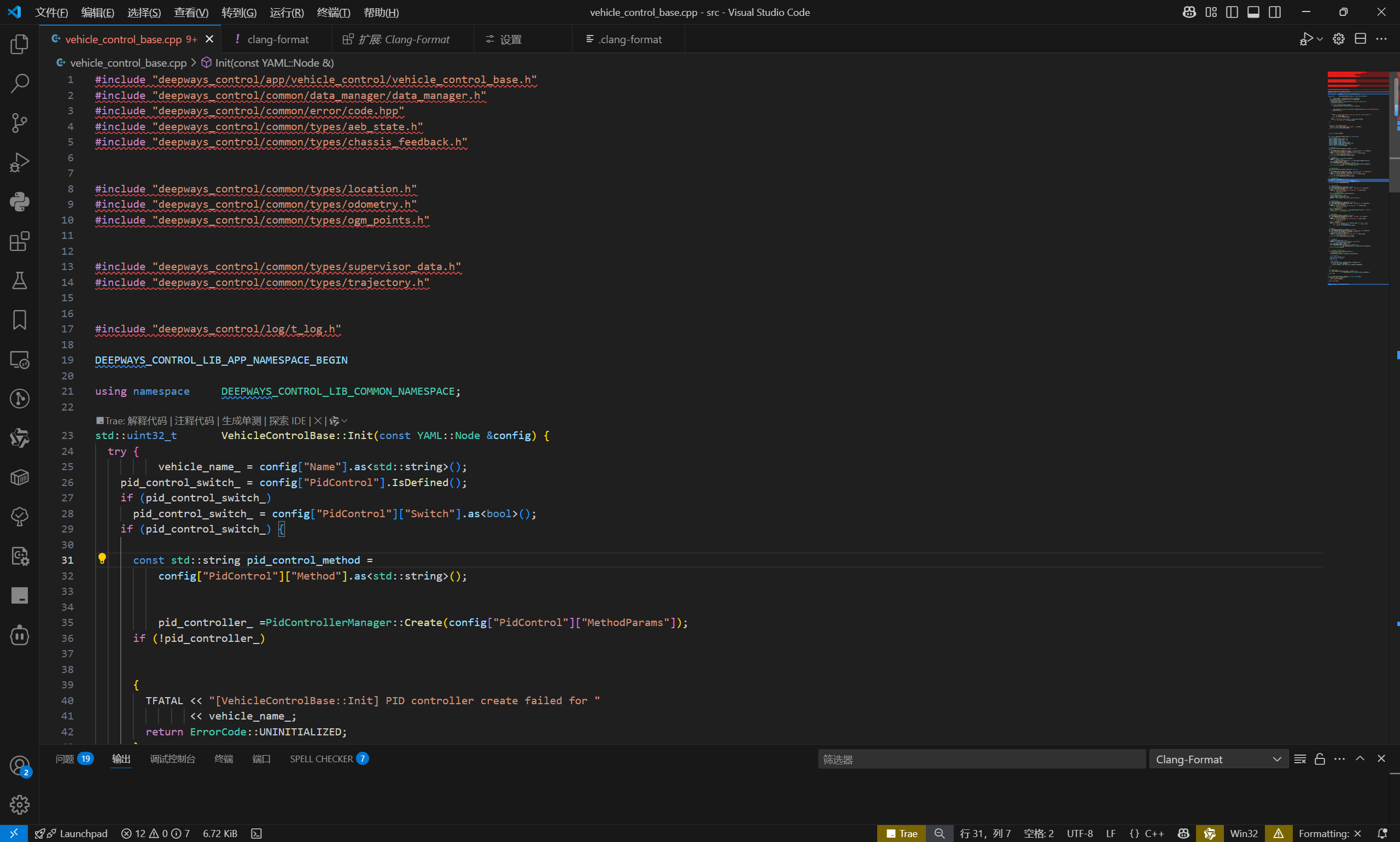
Task: Open the Search view in activity bar
Action: click(x=19, y=84)
